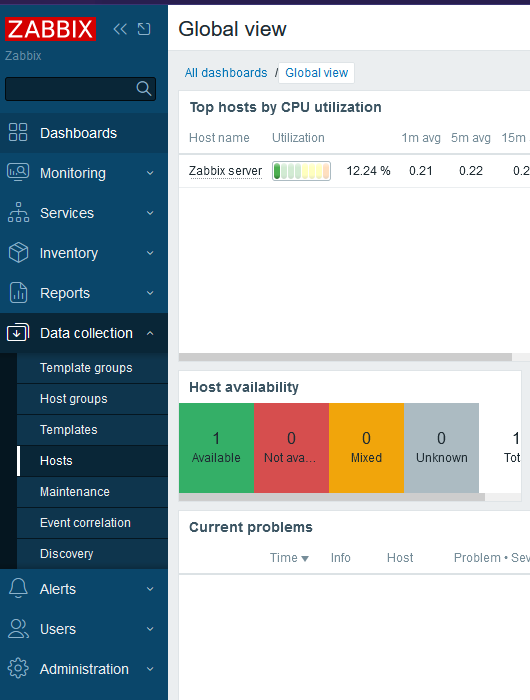Click the Zabbix server name under logo
The image size is (530, 700).
point(23,56)
